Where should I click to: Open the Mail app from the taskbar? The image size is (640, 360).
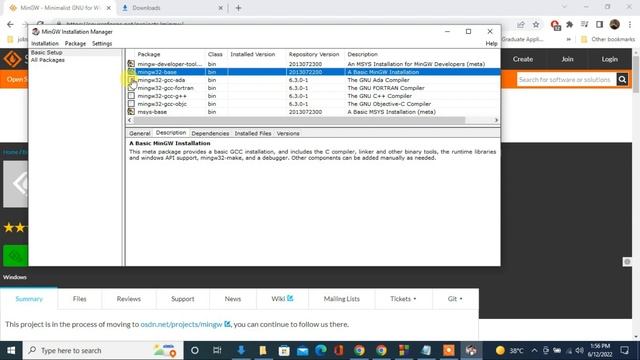pos(302,350)
